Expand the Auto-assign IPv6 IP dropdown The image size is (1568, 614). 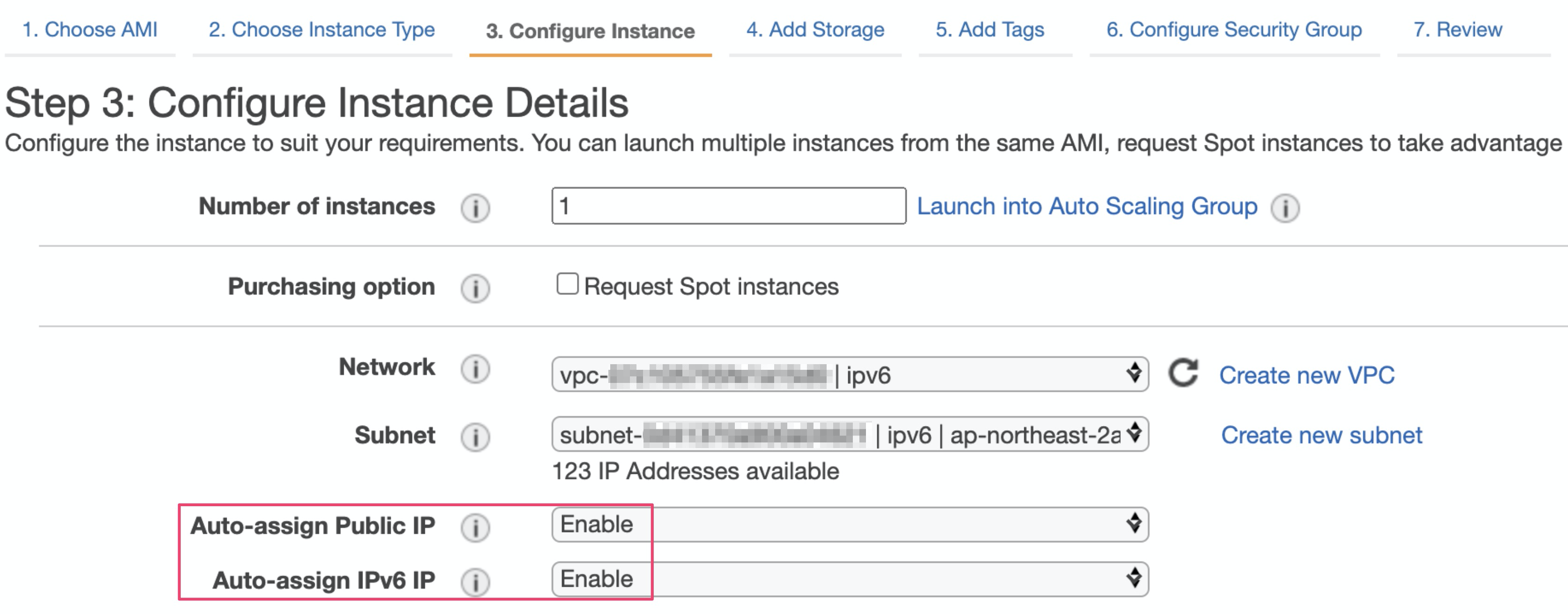[850, 579]
